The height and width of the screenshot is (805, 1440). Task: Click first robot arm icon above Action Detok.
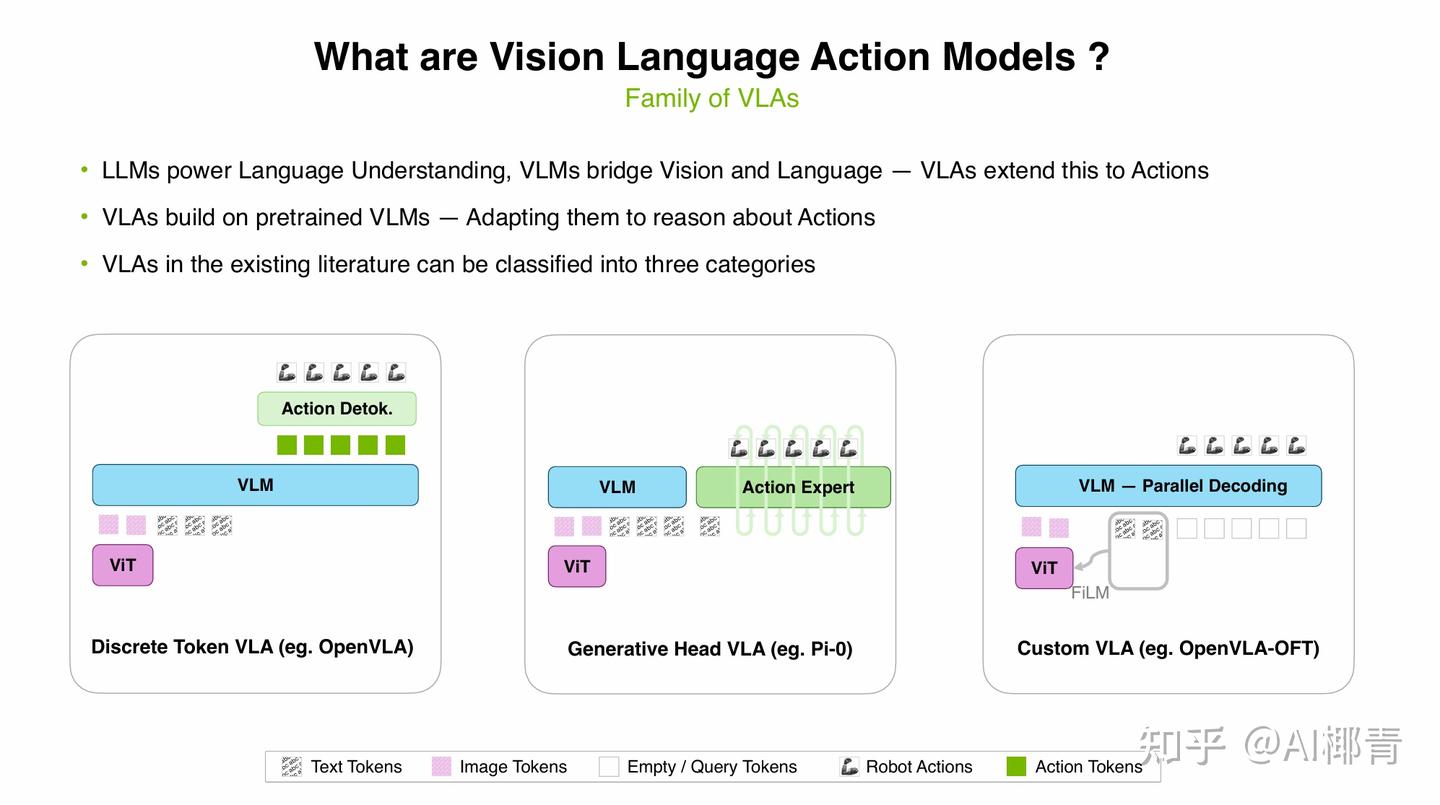click(287, 372)
